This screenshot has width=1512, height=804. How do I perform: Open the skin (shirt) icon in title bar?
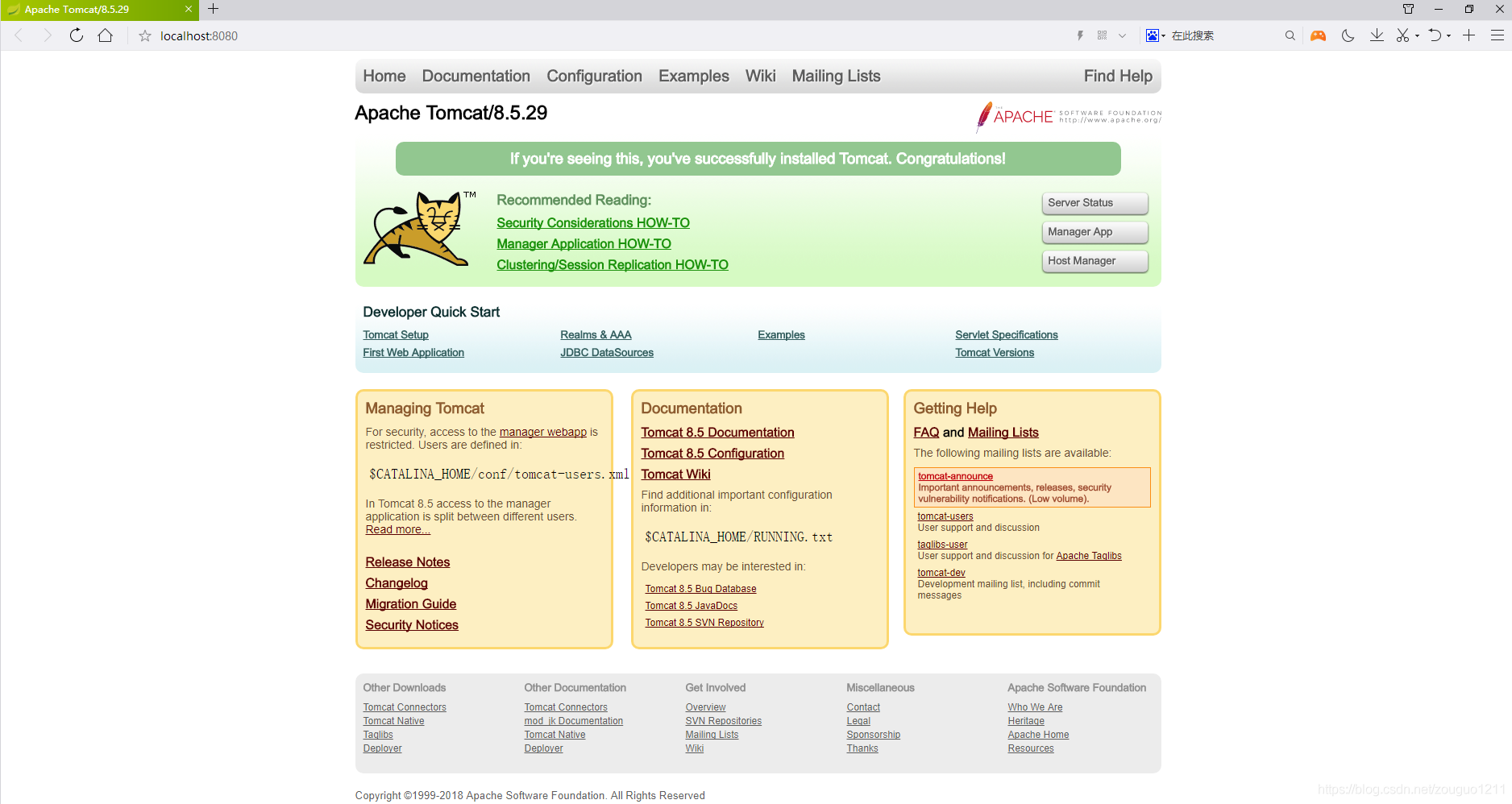pyautogui.click(x=1408, y=9)
